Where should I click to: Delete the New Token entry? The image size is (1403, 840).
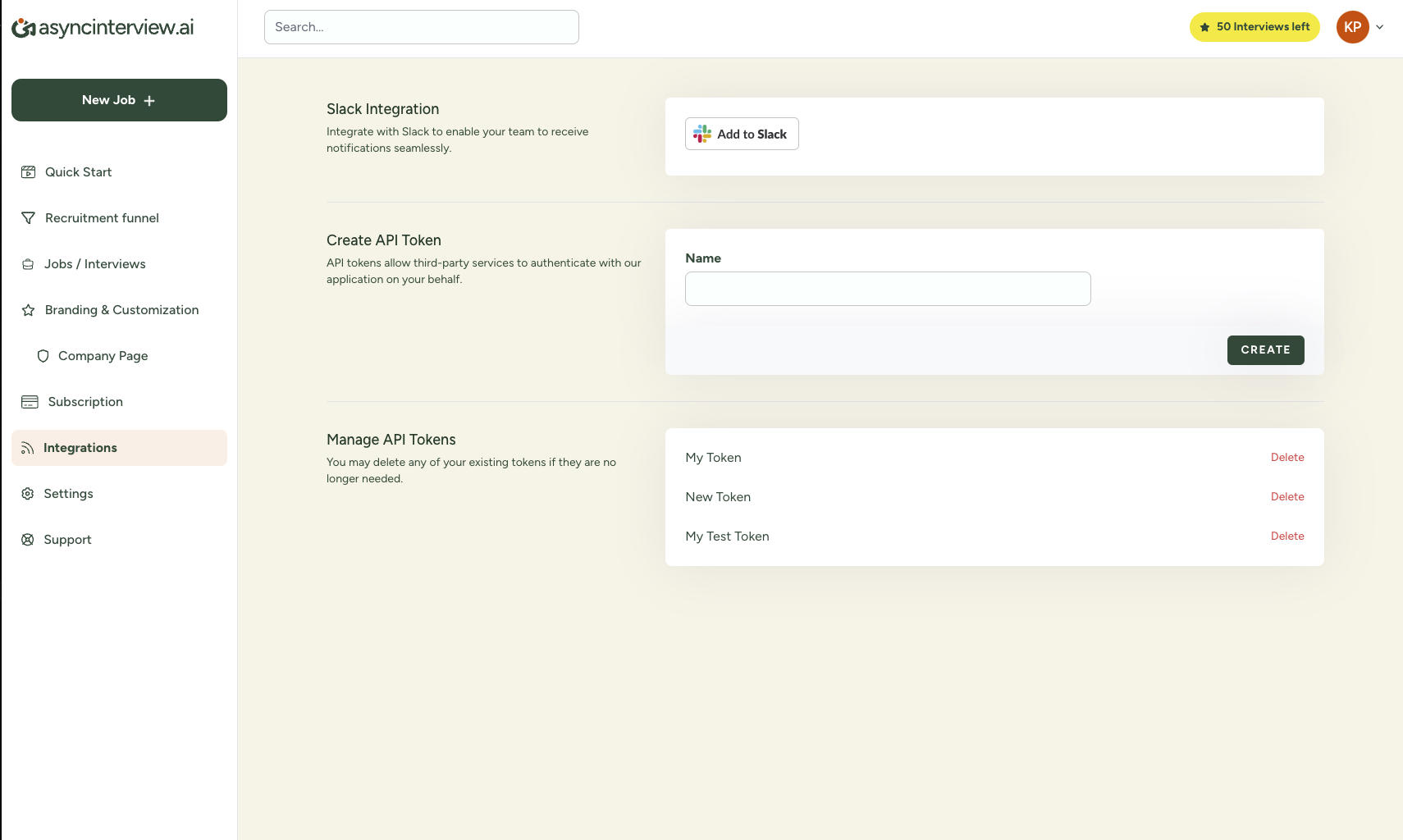point(1287,497)
